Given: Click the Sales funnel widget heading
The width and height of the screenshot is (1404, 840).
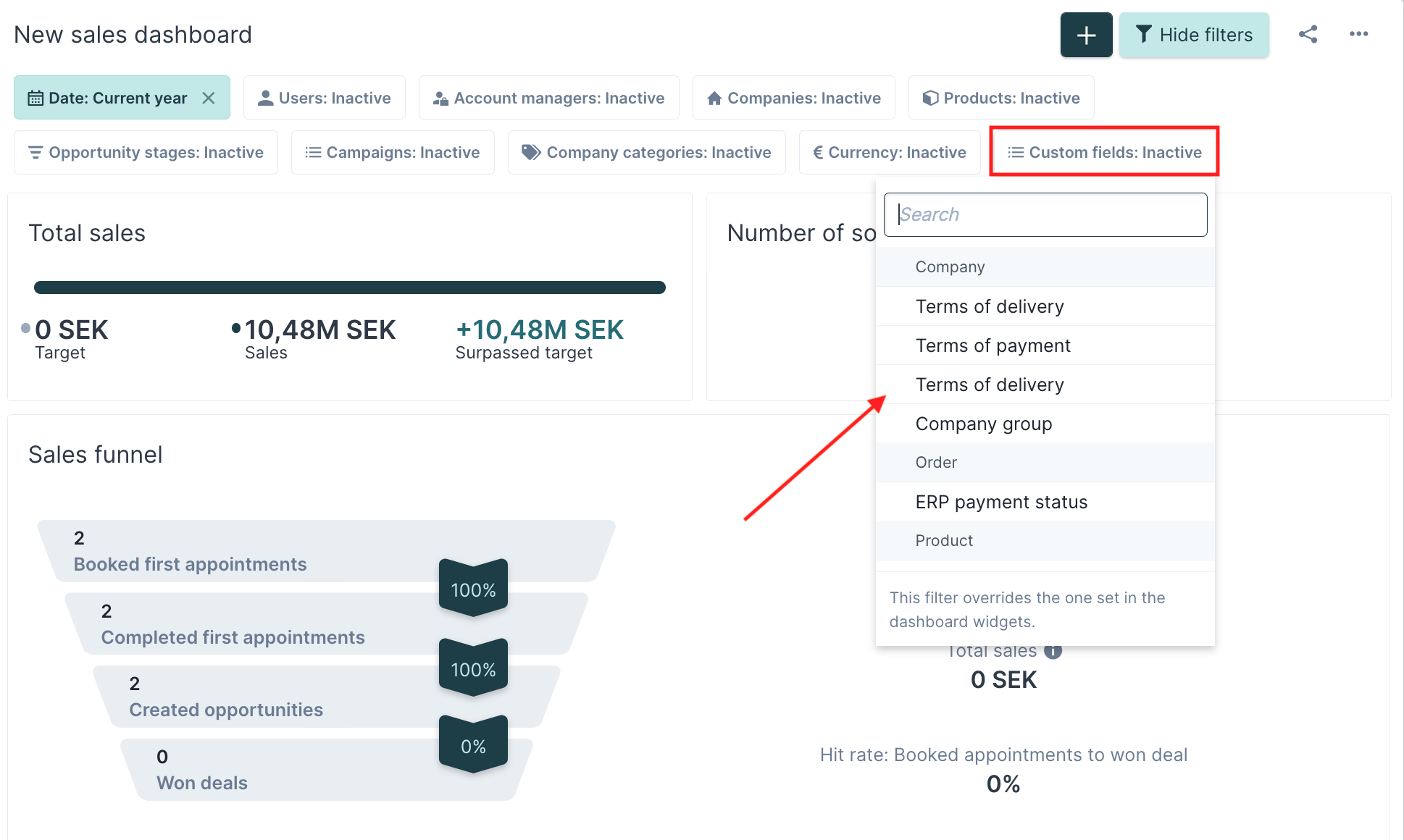Looking at the screenshot, I should point(96,455).
